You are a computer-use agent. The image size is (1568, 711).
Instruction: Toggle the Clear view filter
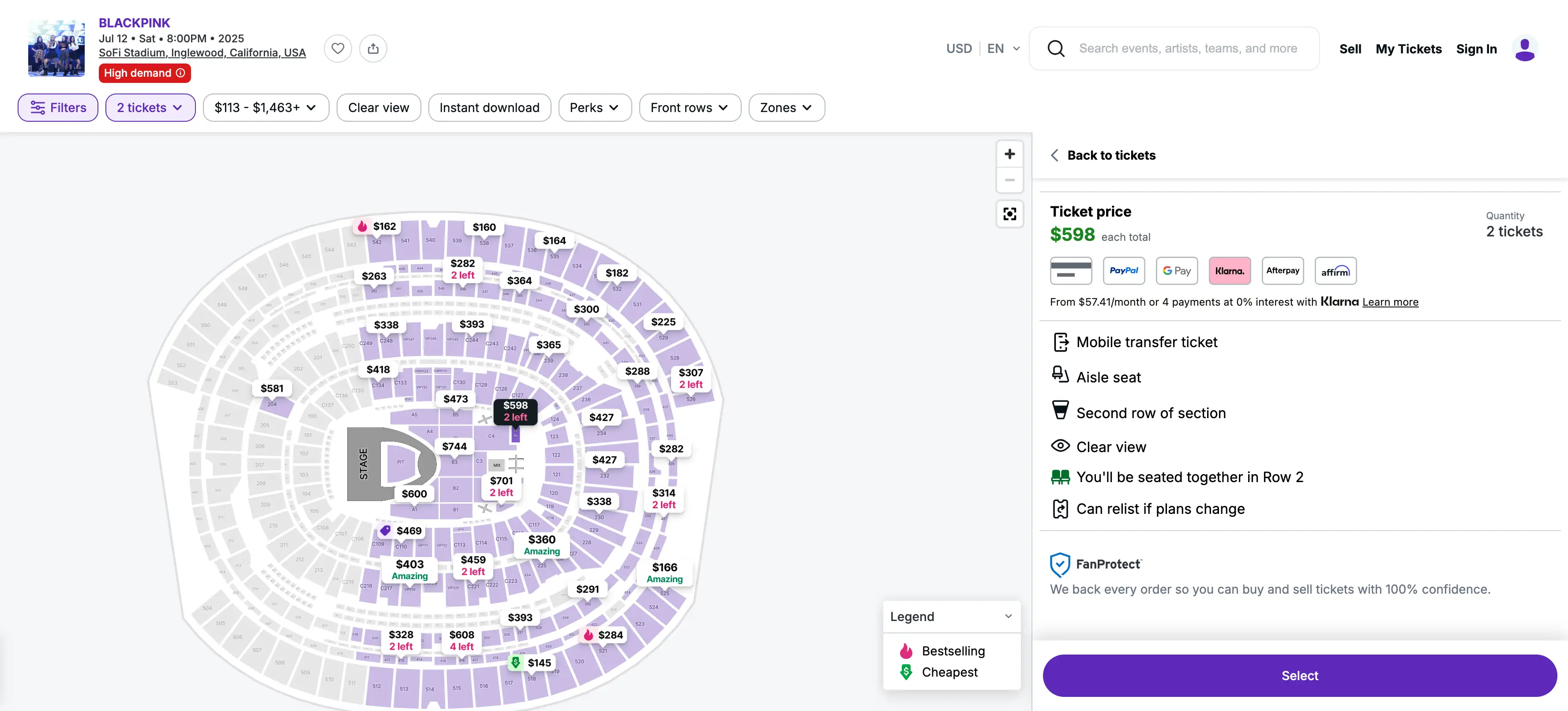point(379,108)
